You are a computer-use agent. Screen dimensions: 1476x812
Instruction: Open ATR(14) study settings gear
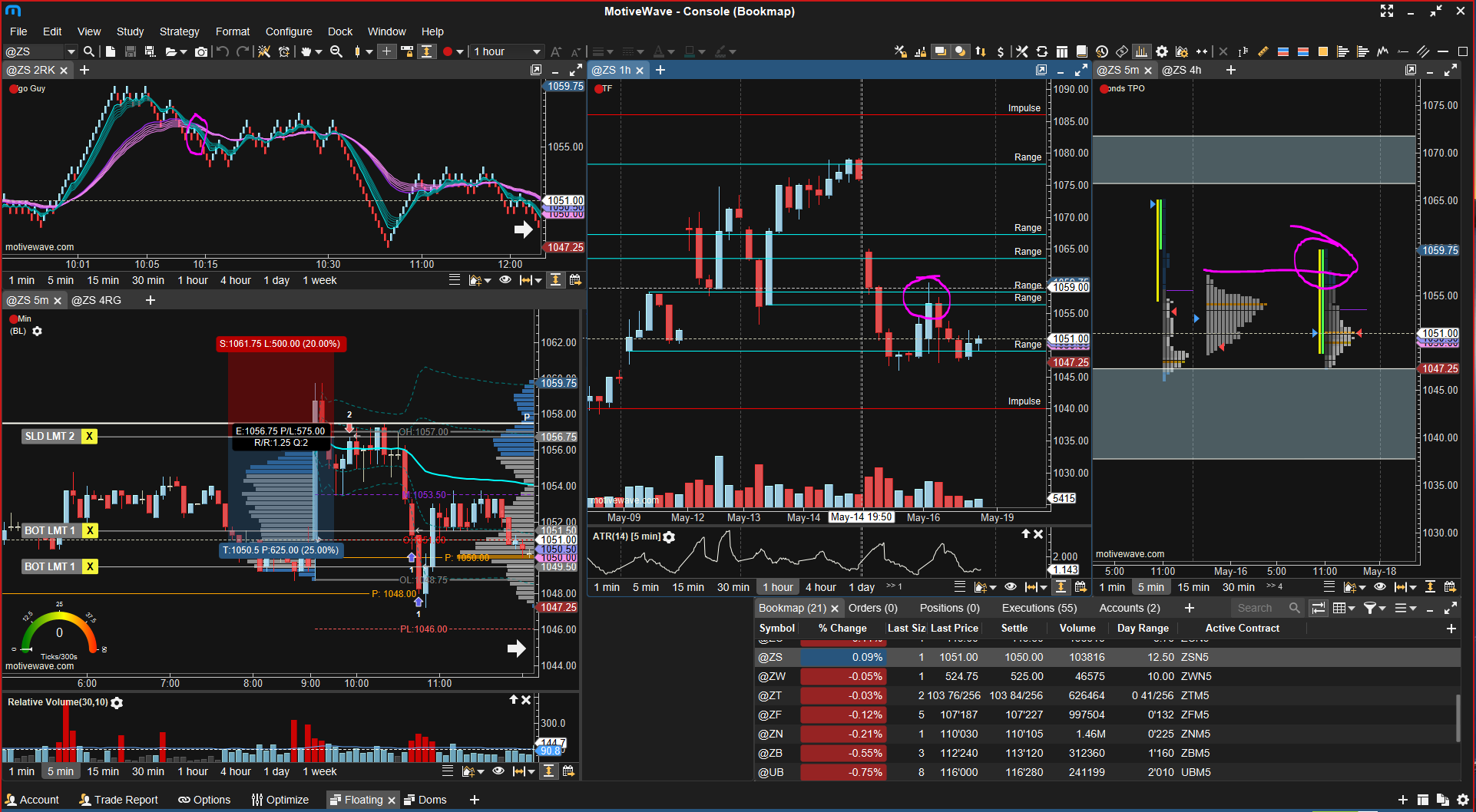(x=669, y=537)
